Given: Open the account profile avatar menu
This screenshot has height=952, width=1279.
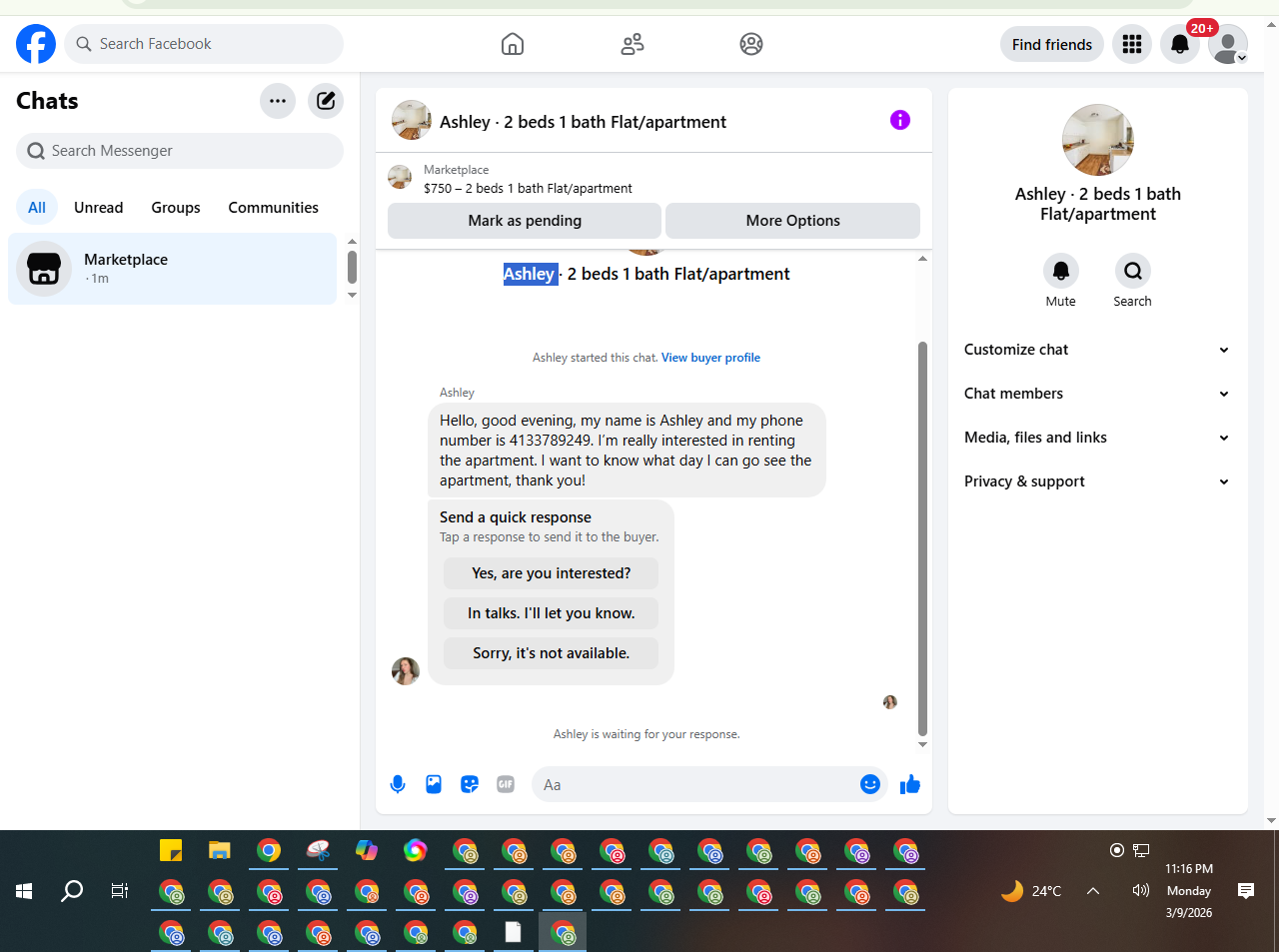Looking at the screenshot, I should pyautogui.click(x=1228, y=44).
